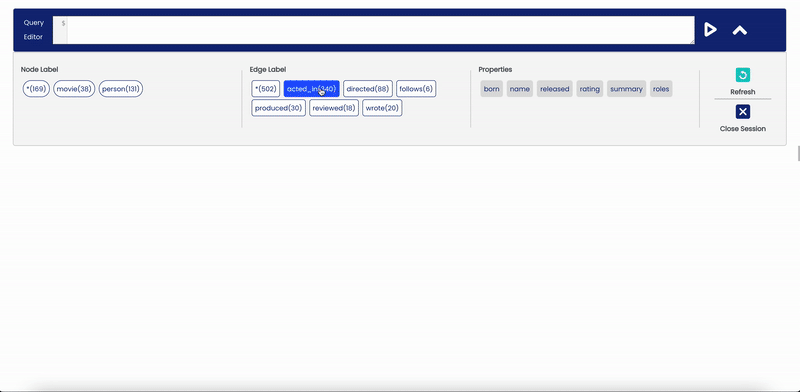
Task: Run the query with the play icon
Action: pyautogui.click(x=710, y=30)
